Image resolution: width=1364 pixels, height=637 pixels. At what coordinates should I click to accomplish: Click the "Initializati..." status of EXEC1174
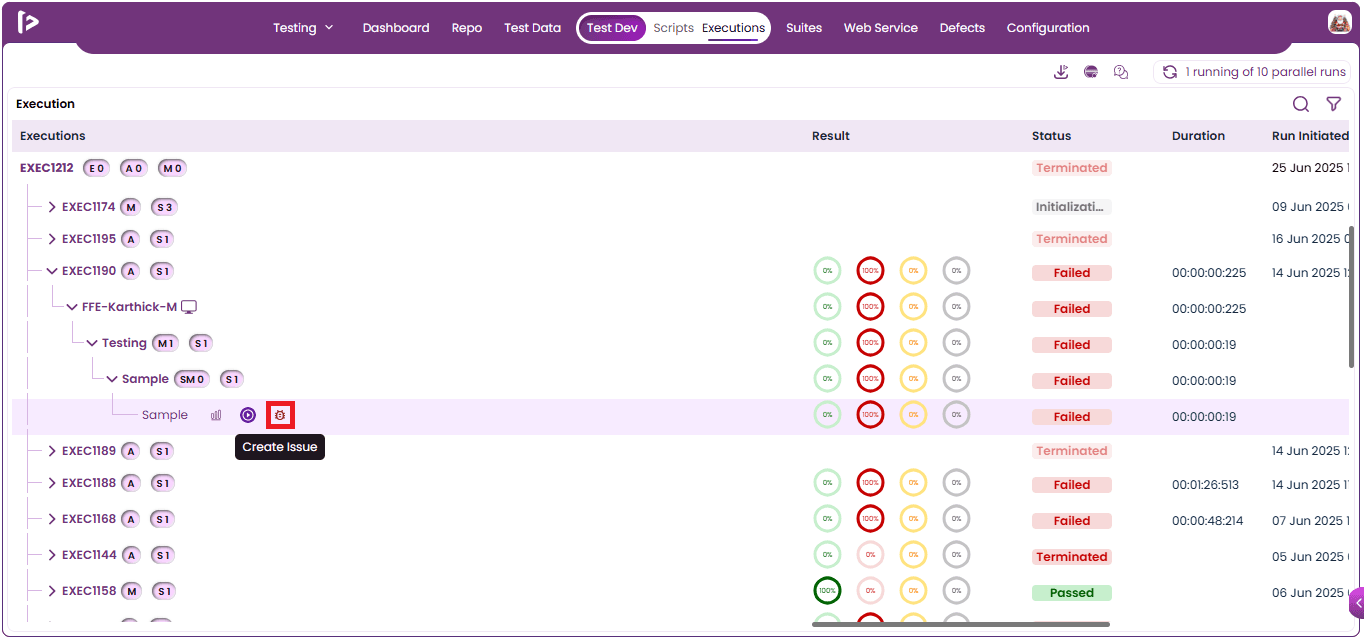[x=1072, y=207]
